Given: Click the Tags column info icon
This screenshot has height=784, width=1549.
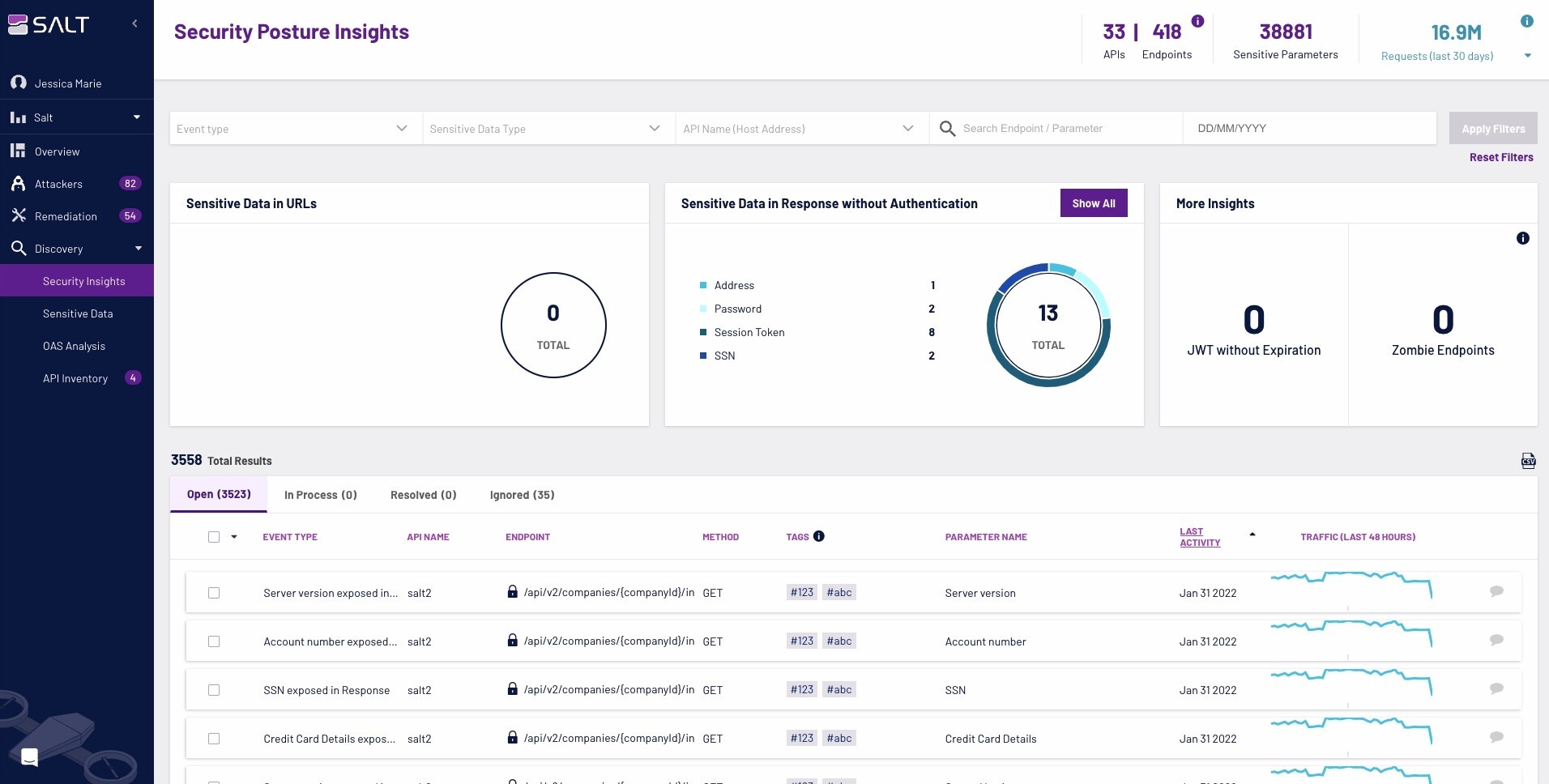Looking at the screenshot, I should point(818,536).
